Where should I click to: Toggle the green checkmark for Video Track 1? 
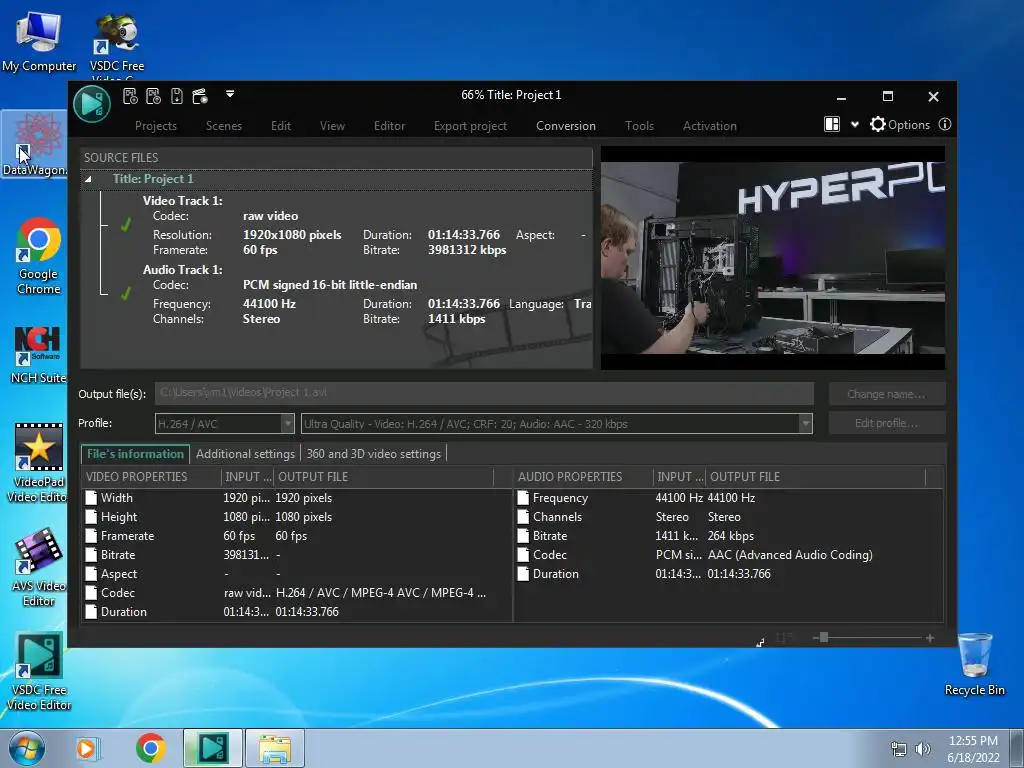(x=126, y=225)
